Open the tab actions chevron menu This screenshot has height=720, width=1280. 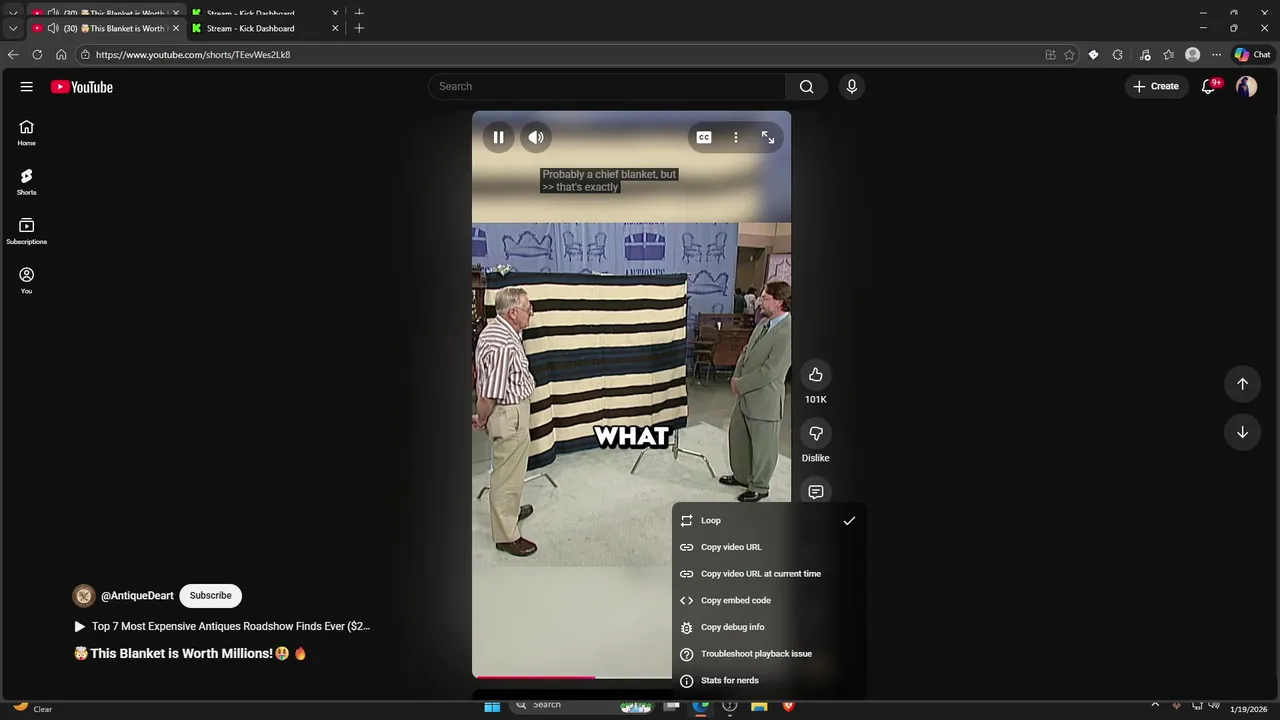pos(13,28)
